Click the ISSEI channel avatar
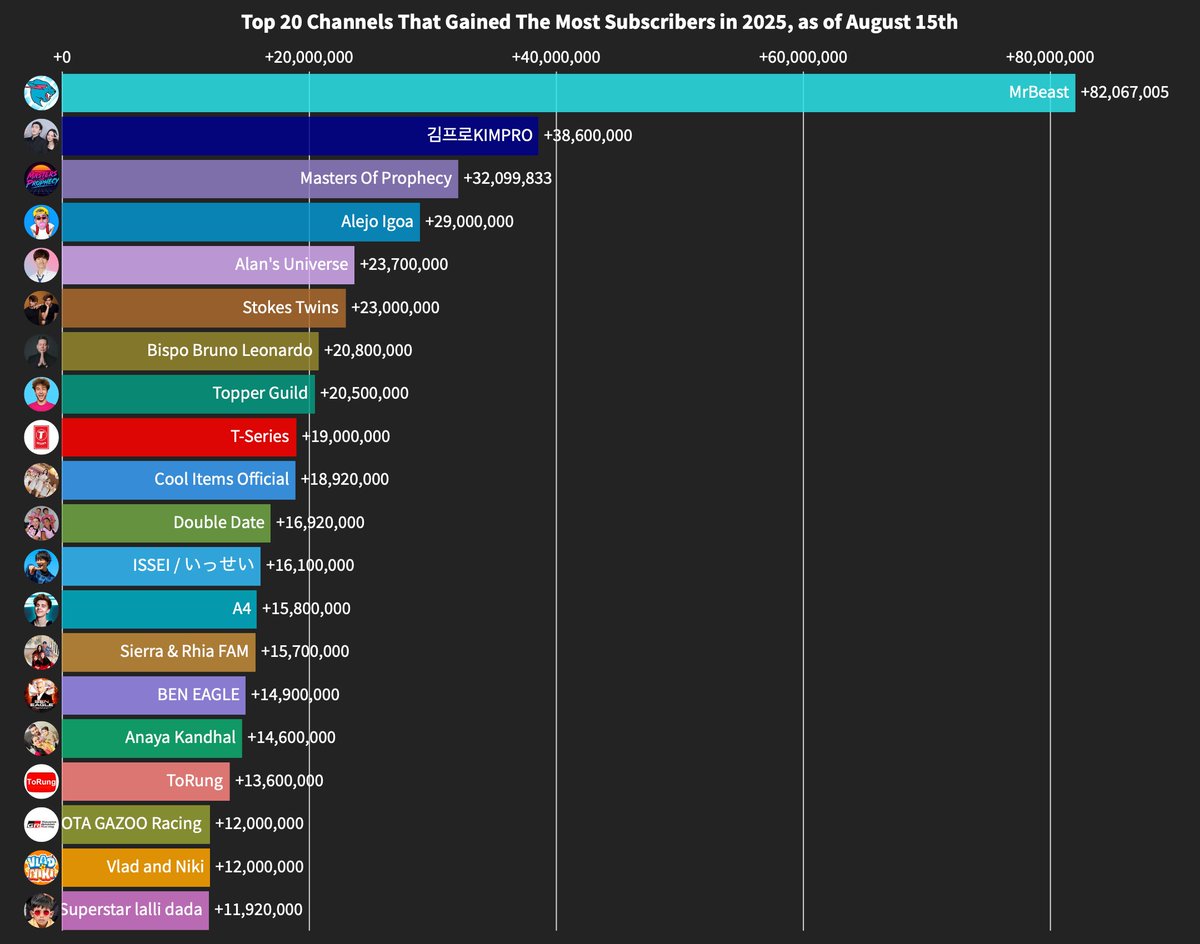This screenshot has height=944, width=1200. [x=41, y=566]
